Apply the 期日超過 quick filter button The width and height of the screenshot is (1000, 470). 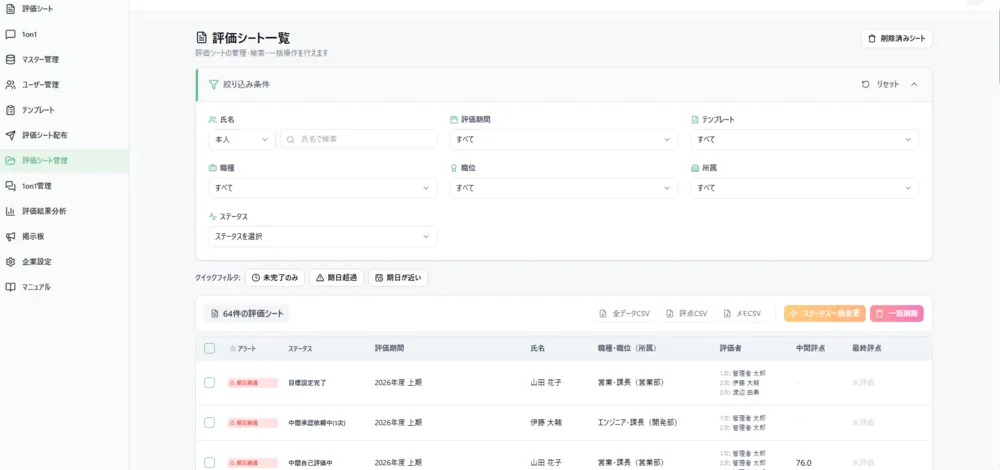(337, 277)
